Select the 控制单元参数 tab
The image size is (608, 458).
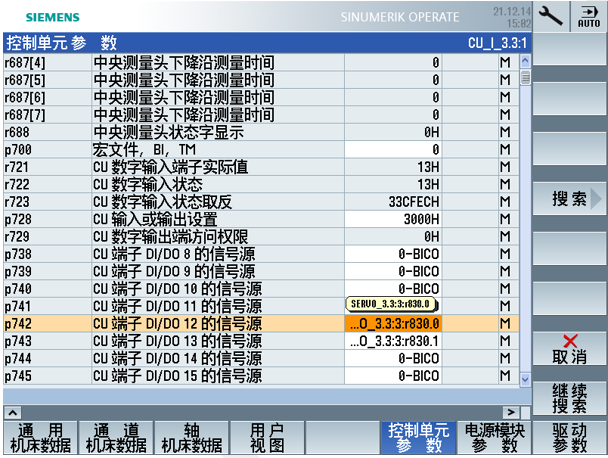click(x=418, y=438)
